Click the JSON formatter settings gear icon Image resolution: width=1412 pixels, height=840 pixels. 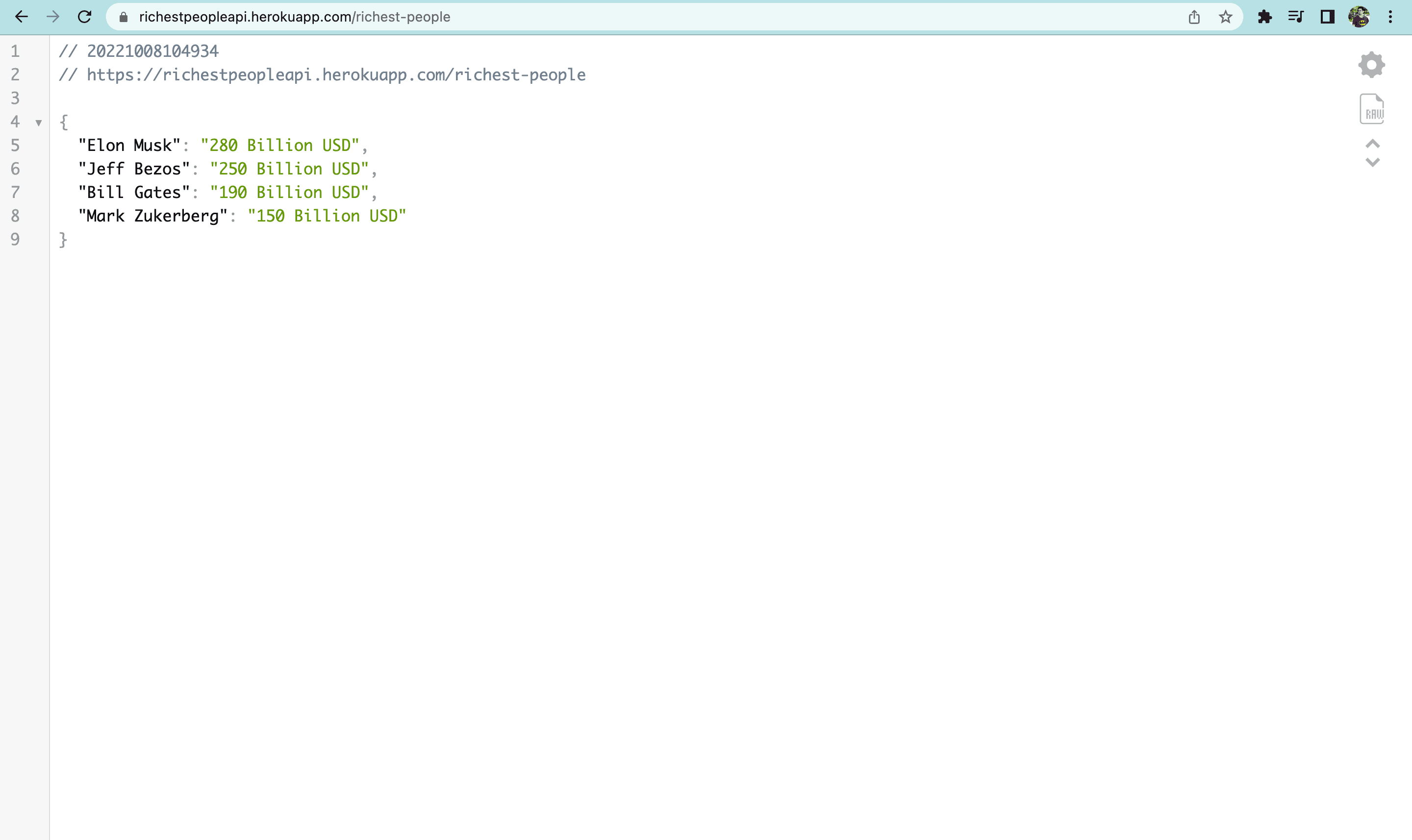[1372, 64]
